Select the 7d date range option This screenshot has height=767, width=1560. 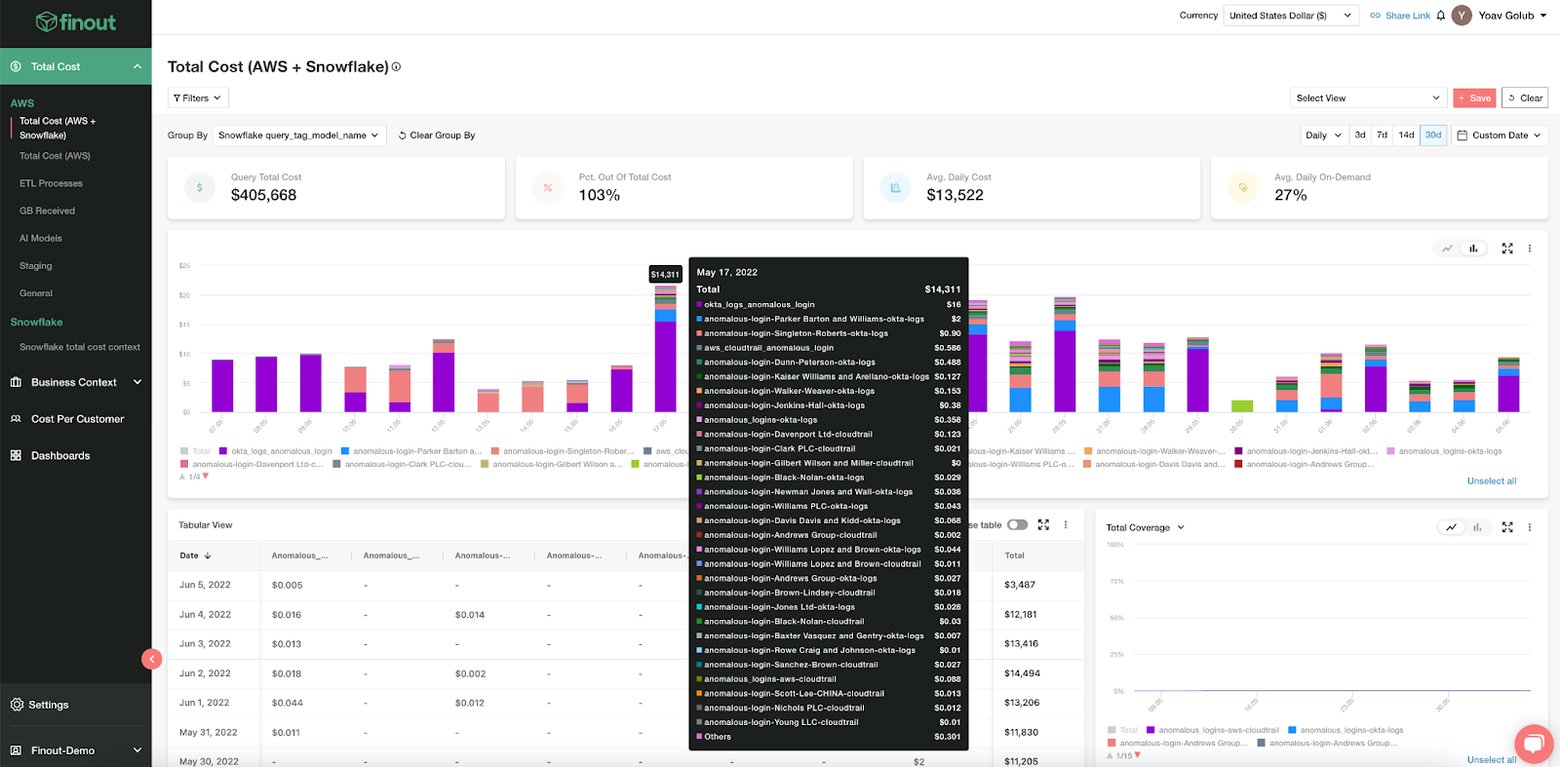coord(1382,134)
